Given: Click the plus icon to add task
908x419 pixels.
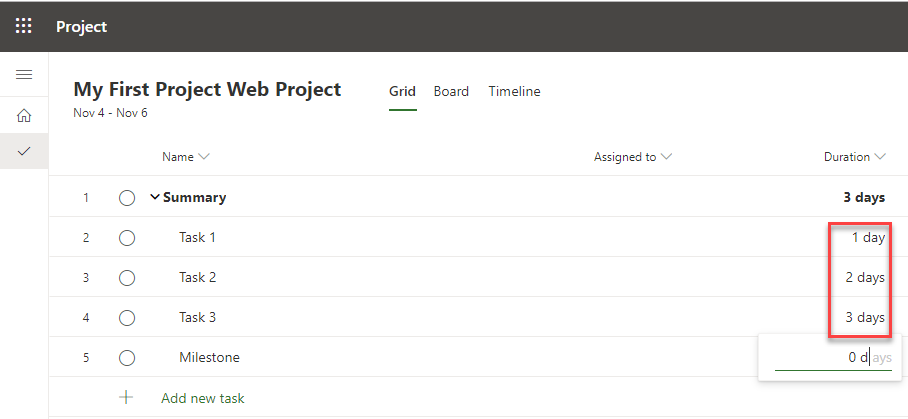Looking at the screenshot, I should coord(127,397).
